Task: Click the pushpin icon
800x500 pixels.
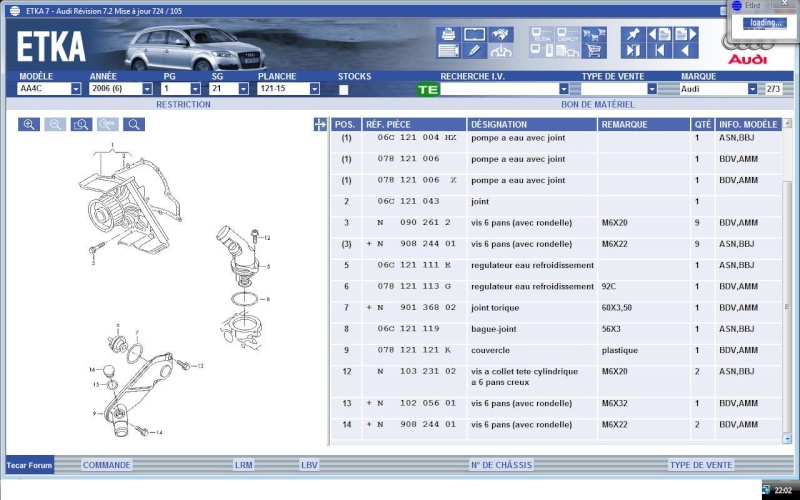Action: (x=632, y=34)
